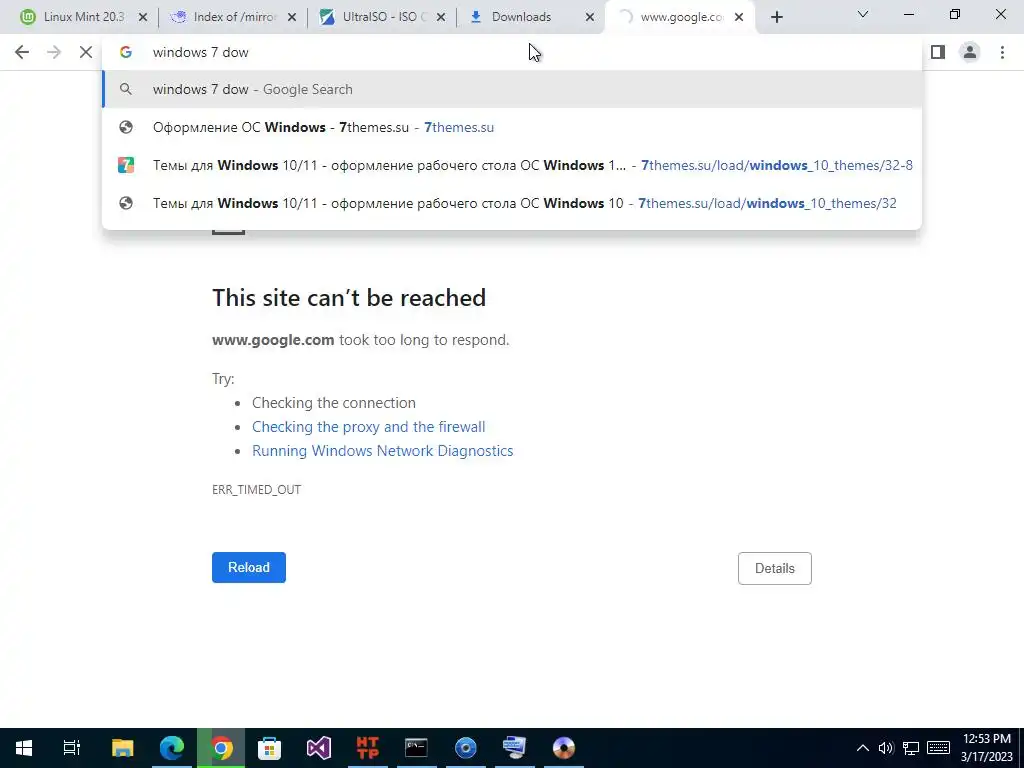Choose the 'windows 7 dow - Google Search' suggestion
This screenshot has height=768, width=1024.
(512, 89)
